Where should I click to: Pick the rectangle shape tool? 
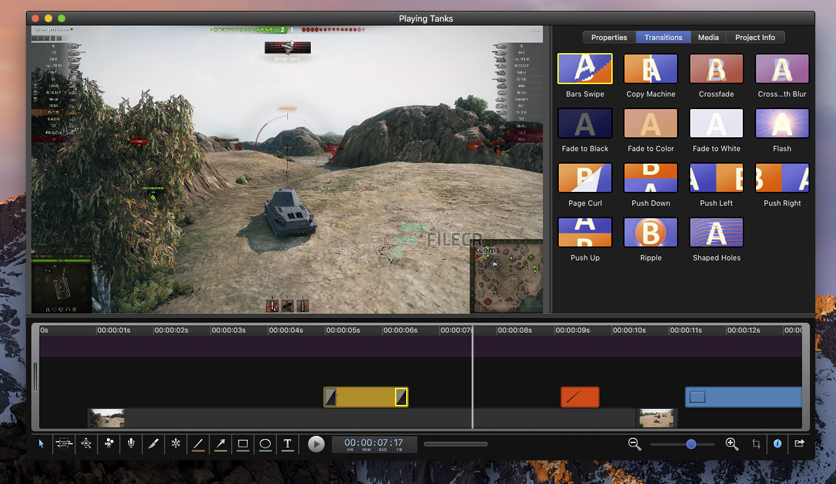(x=243, y=444)
